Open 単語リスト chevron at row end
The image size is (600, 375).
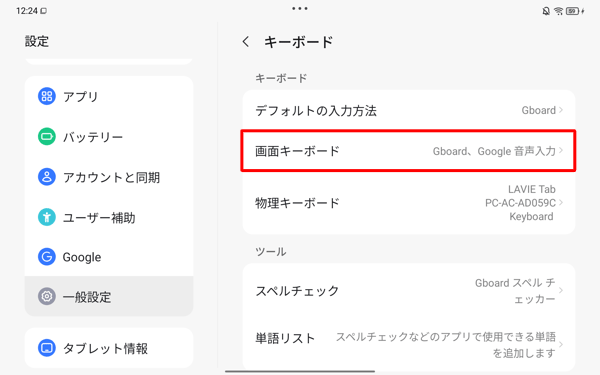tap(561, 344)
